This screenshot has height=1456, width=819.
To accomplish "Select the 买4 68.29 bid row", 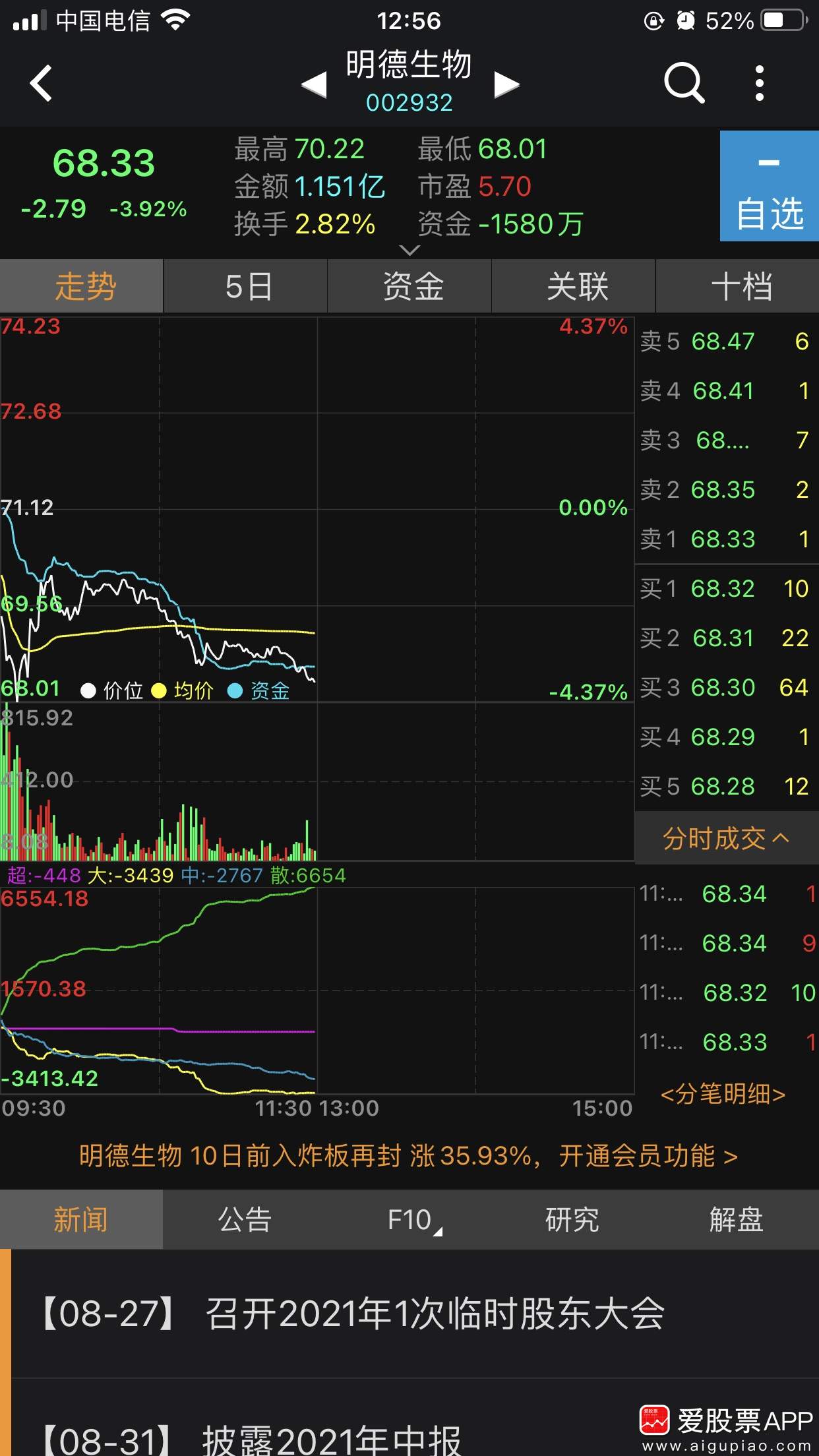I will 727,737.
